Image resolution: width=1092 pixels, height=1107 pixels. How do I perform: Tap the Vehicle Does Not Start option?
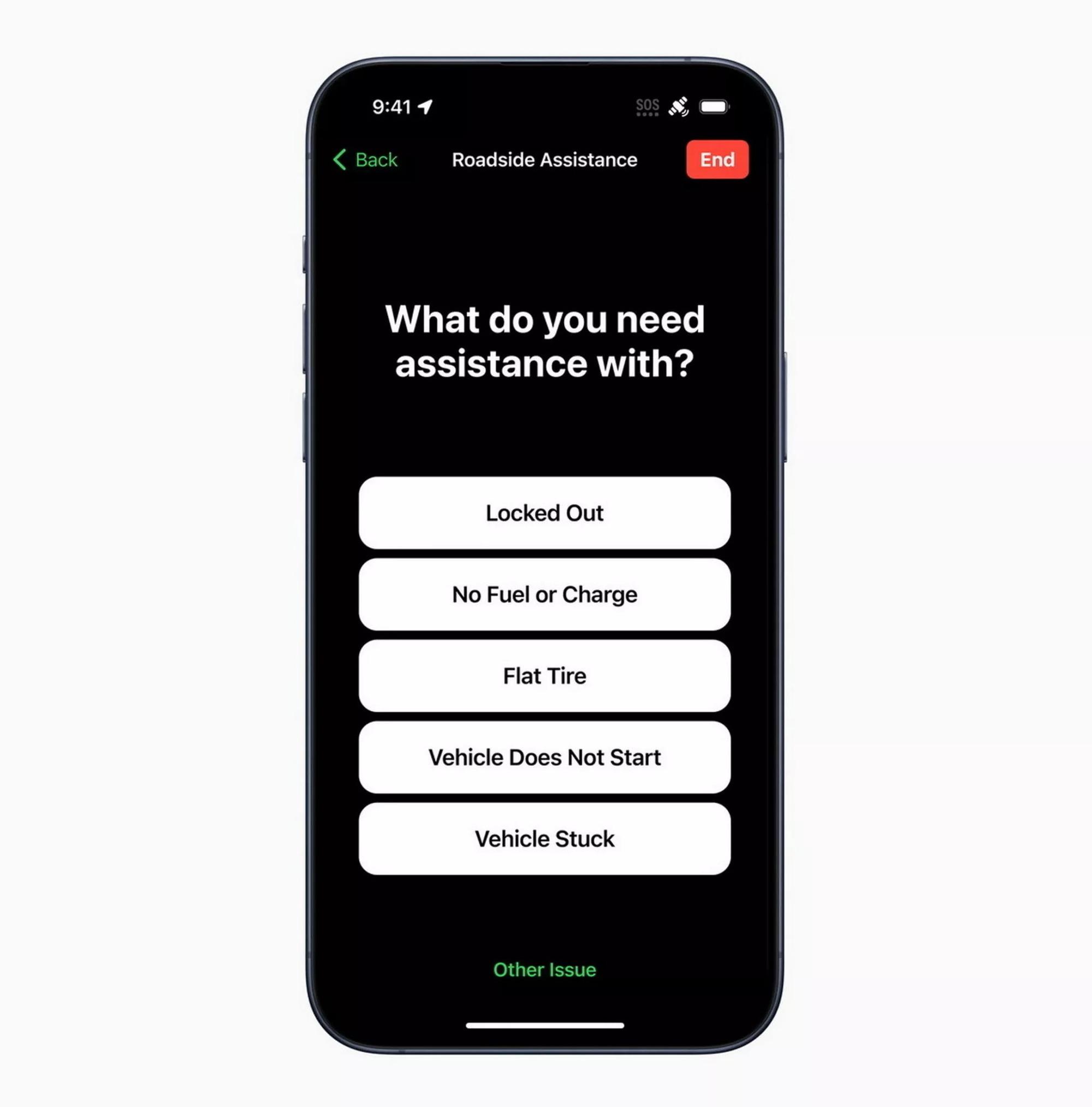(547, 757)
